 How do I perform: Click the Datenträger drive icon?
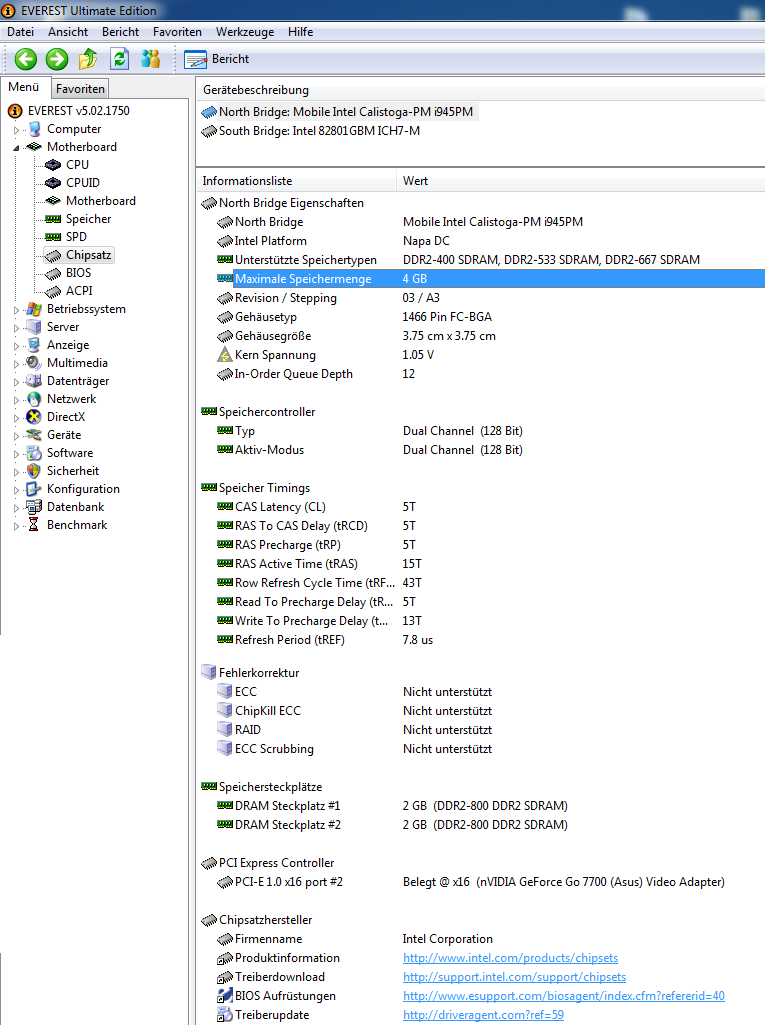(34, 381)
